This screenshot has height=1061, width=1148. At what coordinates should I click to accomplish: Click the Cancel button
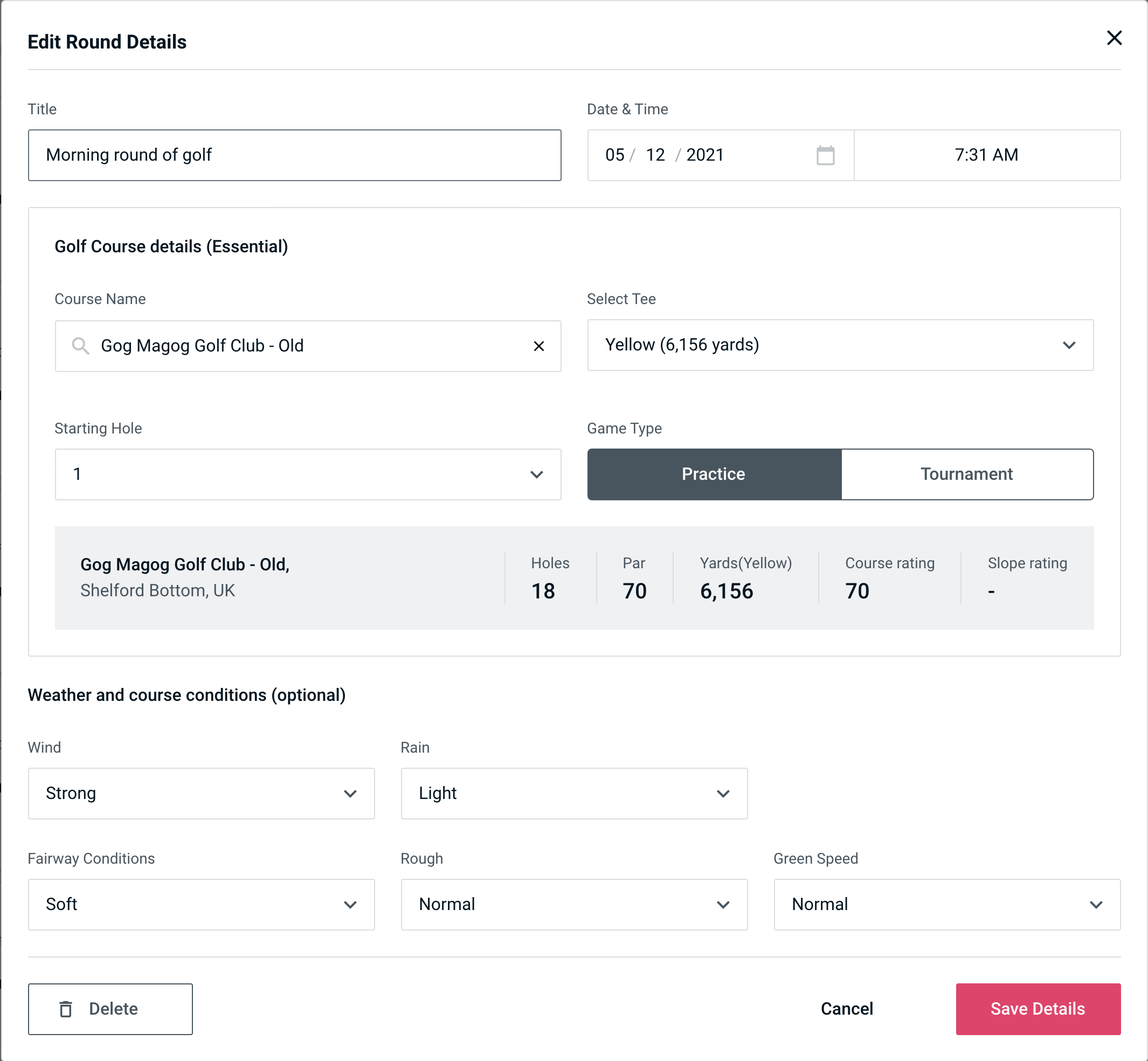tap(845, 1008)
